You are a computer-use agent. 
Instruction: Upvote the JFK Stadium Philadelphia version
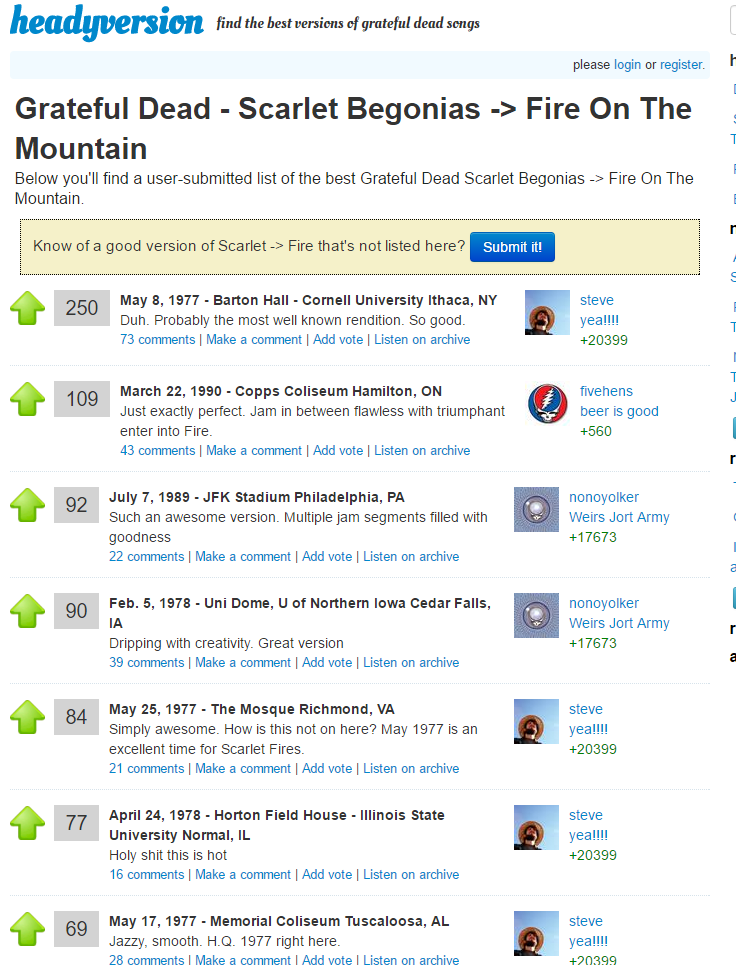point(28,505)
